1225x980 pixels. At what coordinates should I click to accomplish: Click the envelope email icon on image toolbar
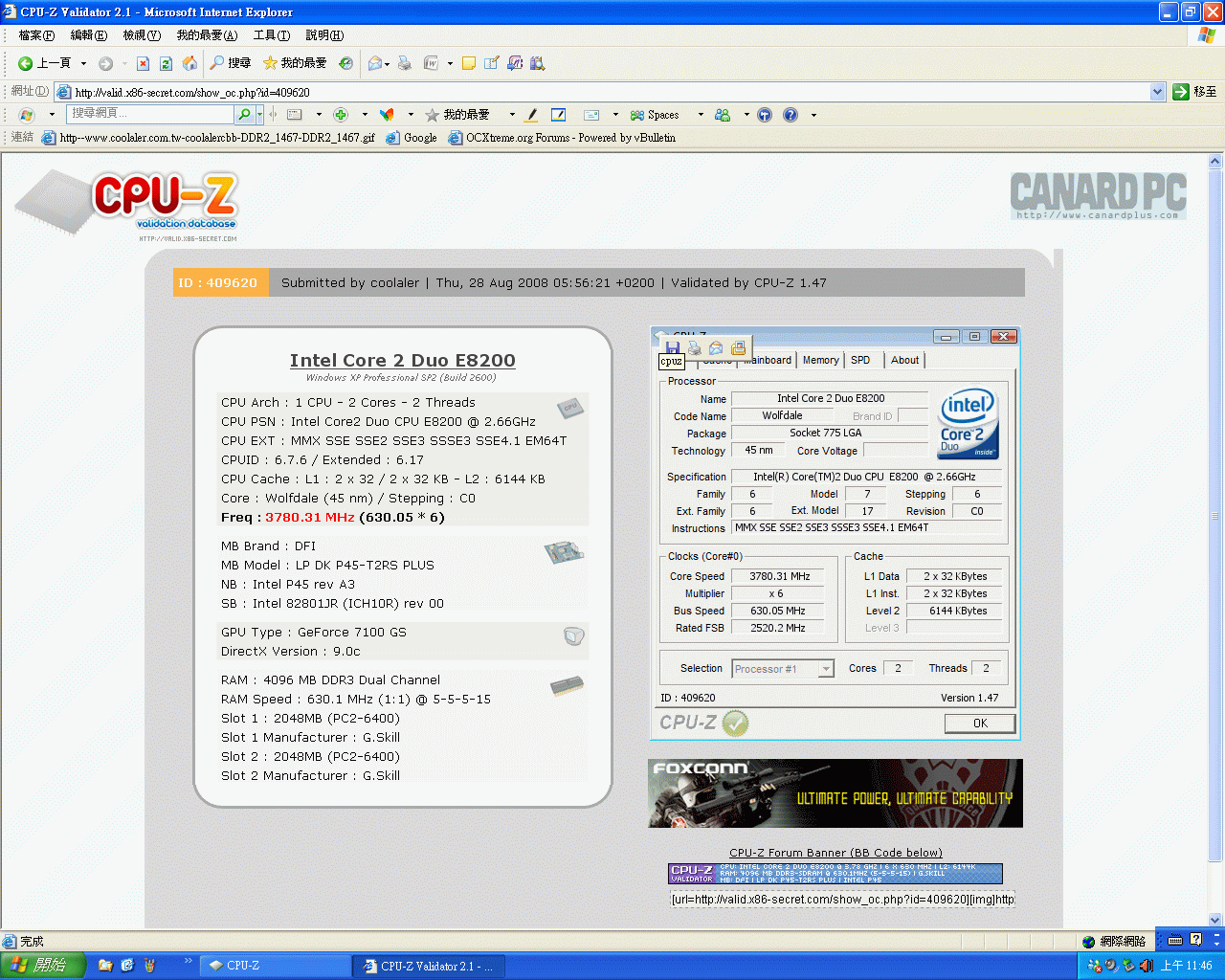[716, 347]
